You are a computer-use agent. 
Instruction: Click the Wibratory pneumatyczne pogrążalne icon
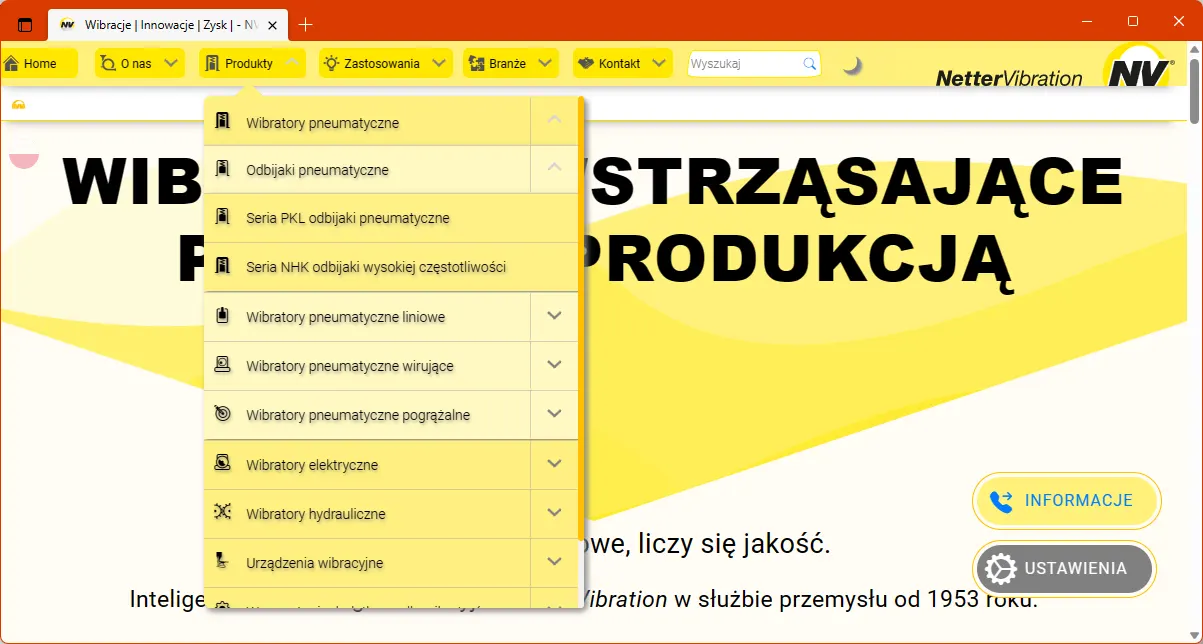[223, 414]
